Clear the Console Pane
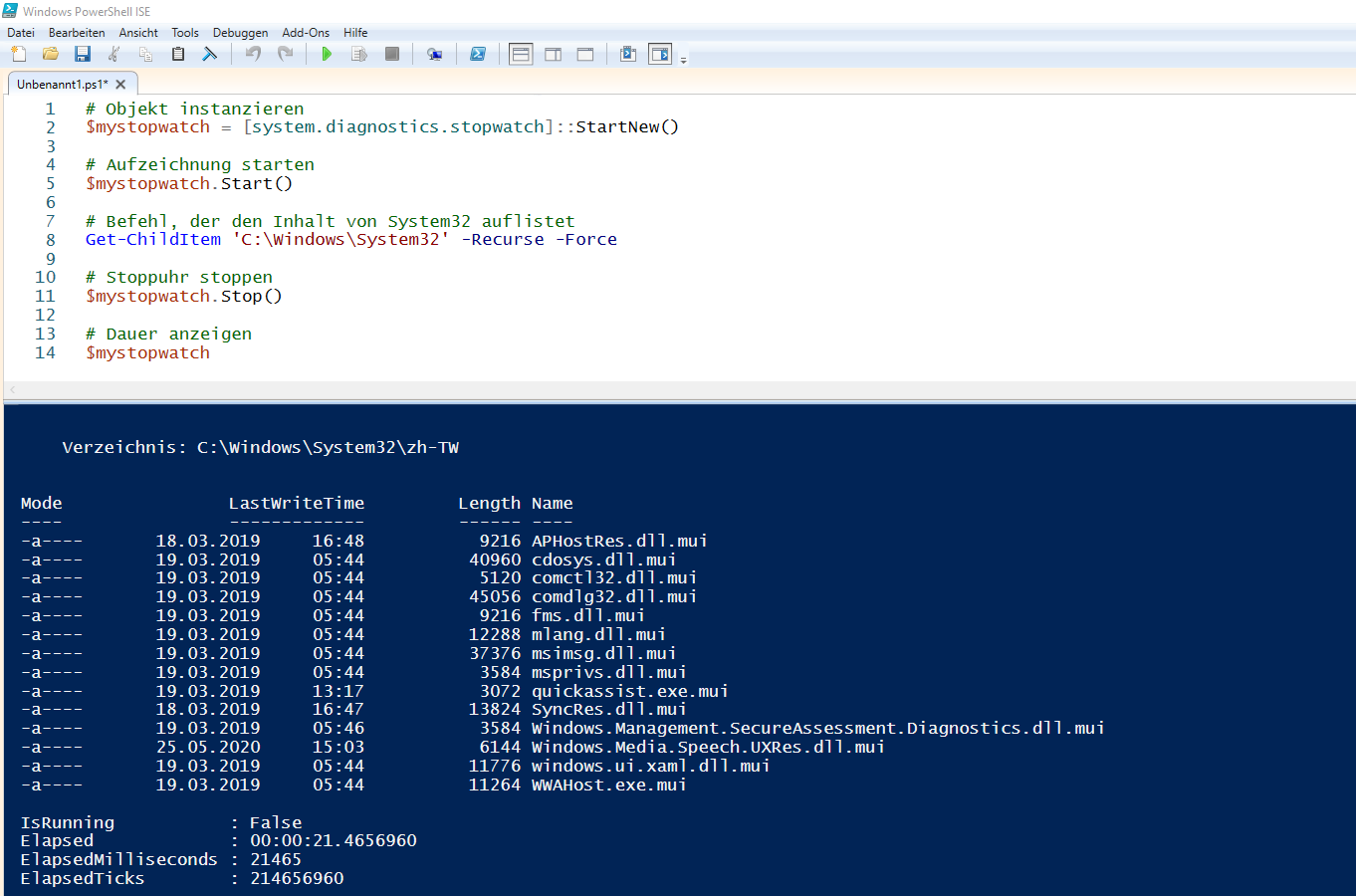Image resolution: width=1356 pixels, height=896 pixels. [x=209, y=54]
